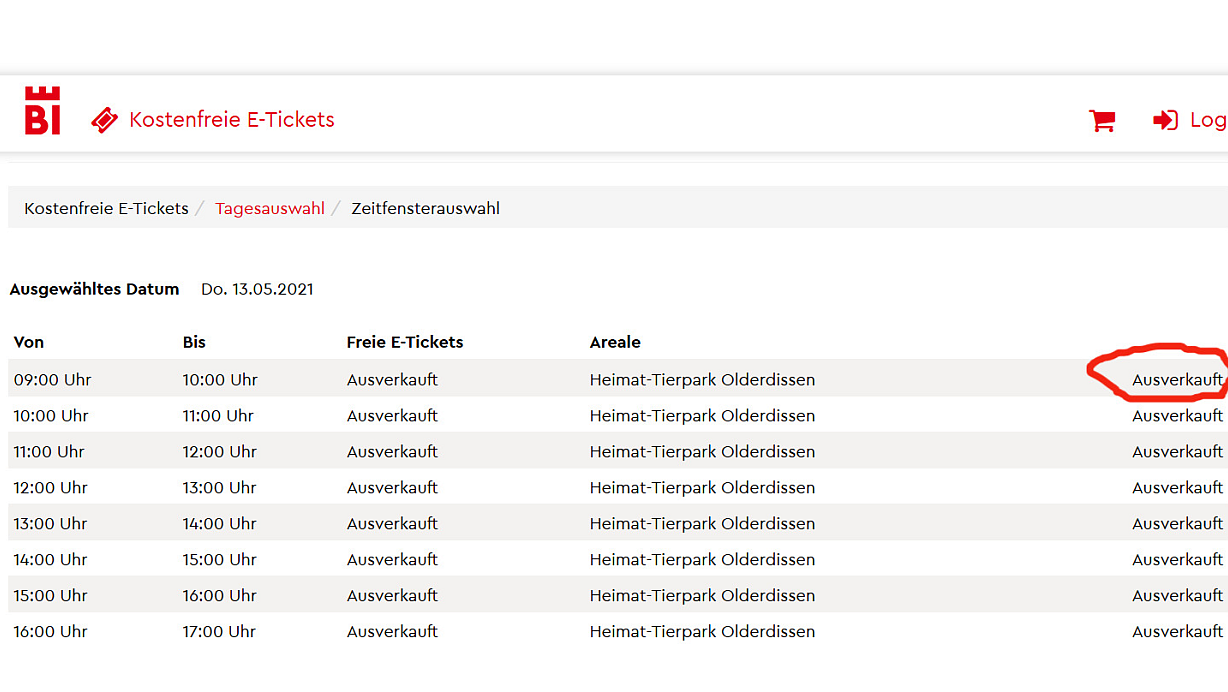The image size is (1228, 692).
Task: Click circled Ausverkauft button for 09:00 slot
Action: click(x=1177, y=380)
